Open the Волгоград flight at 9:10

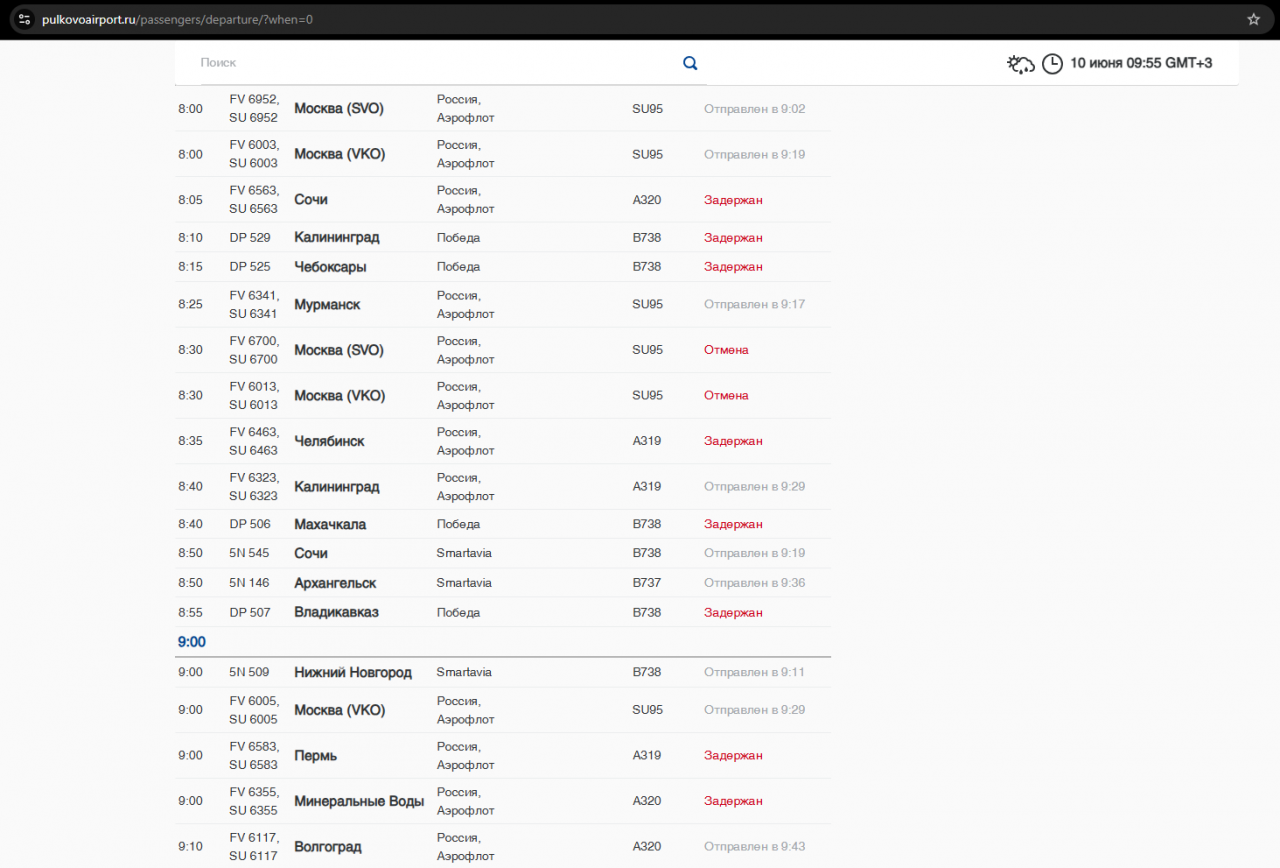328,847
